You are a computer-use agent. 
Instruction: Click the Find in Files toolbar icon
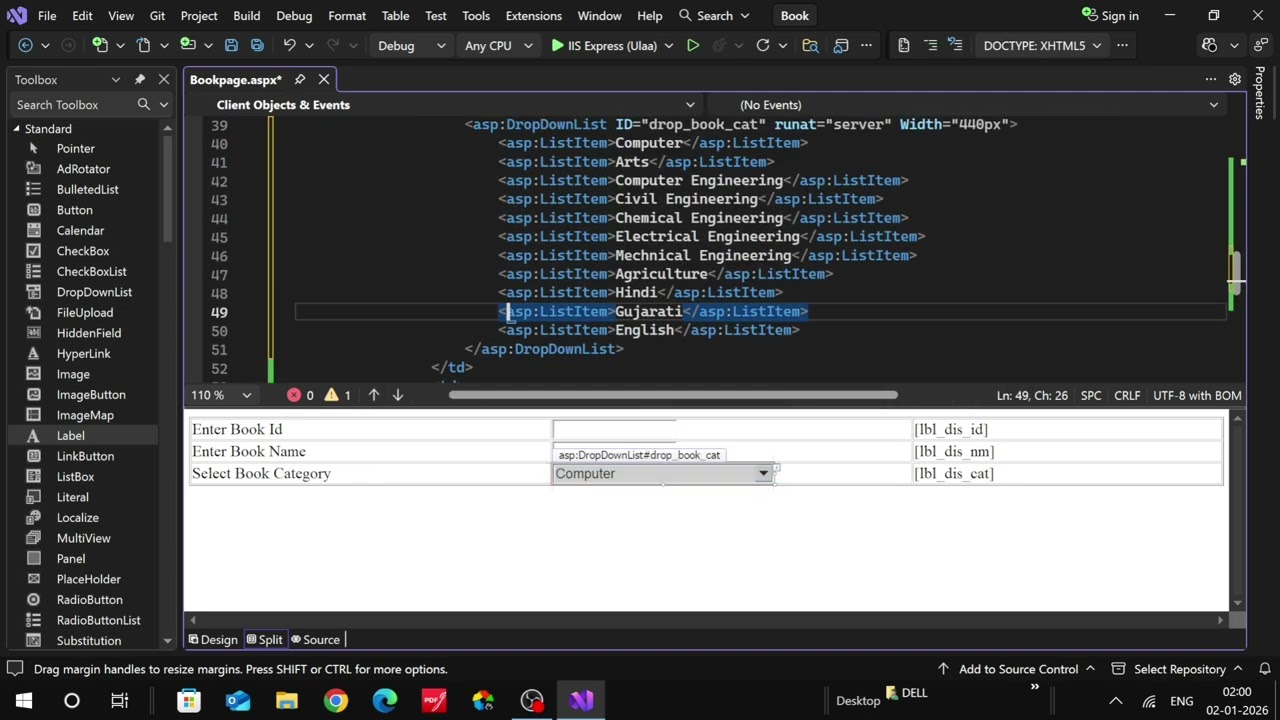coord(810,45)
